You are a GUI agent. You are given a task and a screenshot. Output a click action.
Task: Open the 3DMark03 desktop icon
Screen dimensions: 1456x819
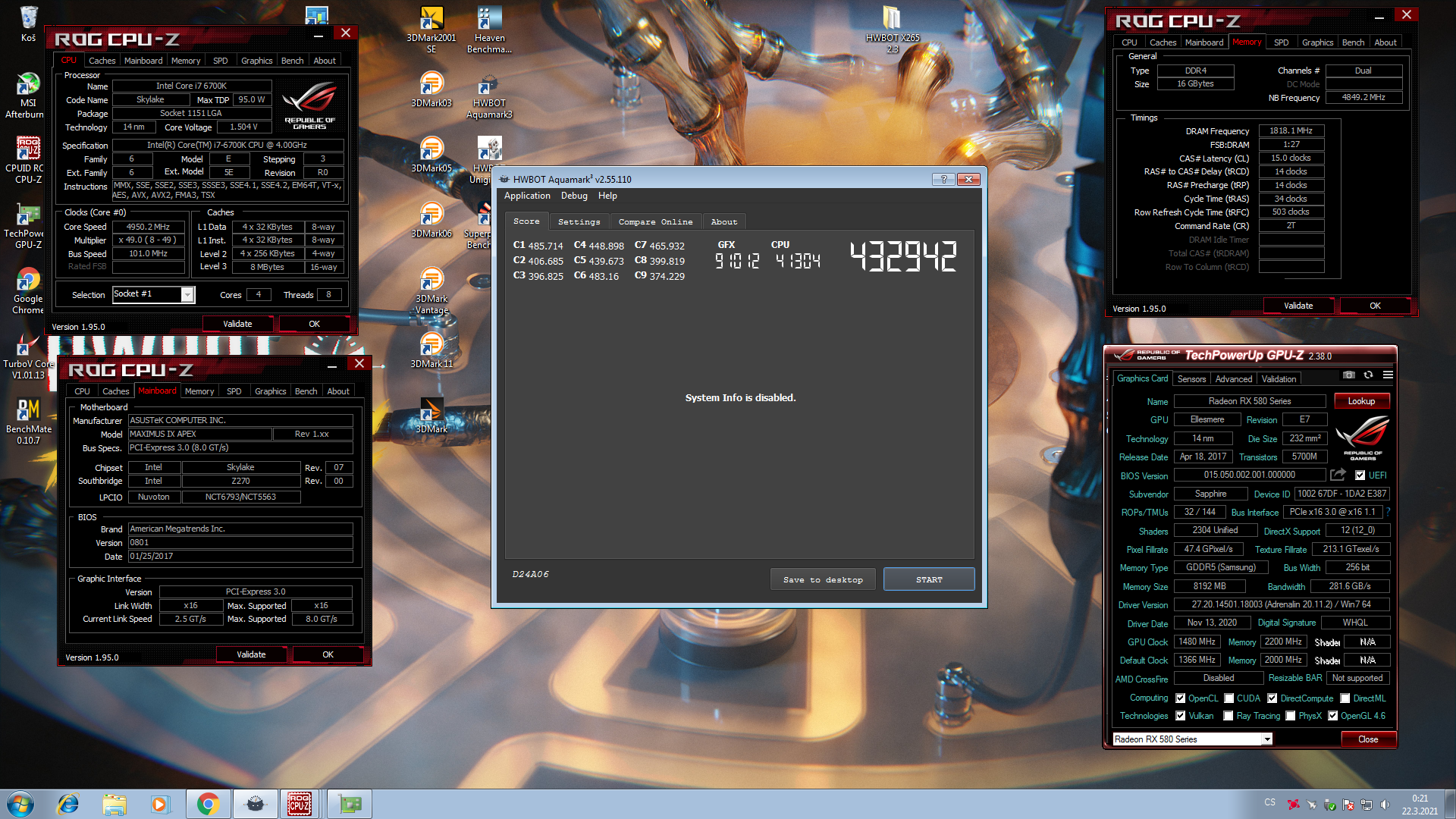431,89
